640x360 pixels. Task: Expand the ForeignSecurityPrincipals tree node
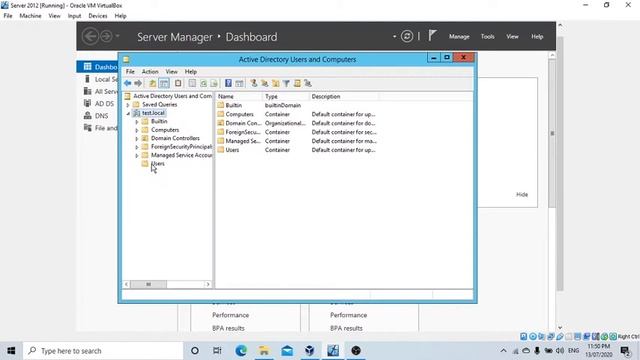point(137,147)
